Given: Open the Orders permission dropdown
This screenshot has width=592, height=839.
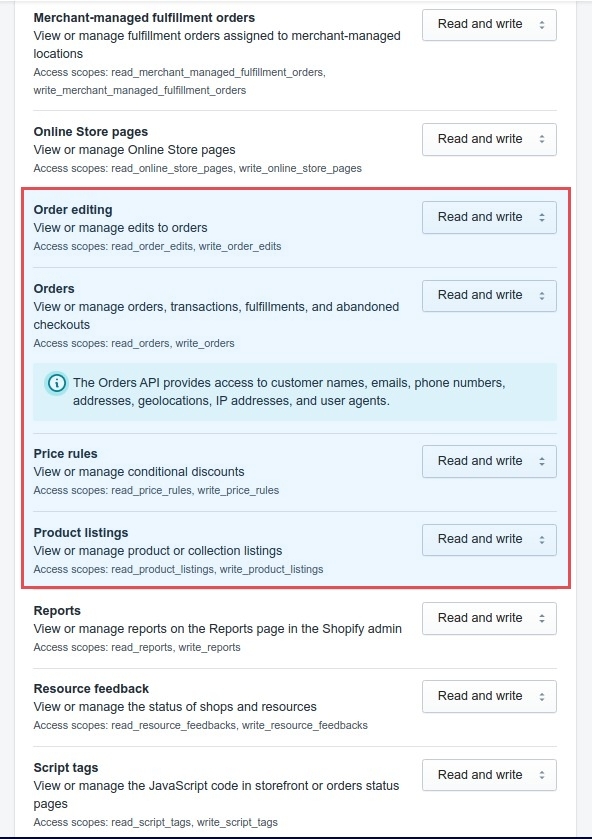Looking at the screenshot, I should coord(489,295).
